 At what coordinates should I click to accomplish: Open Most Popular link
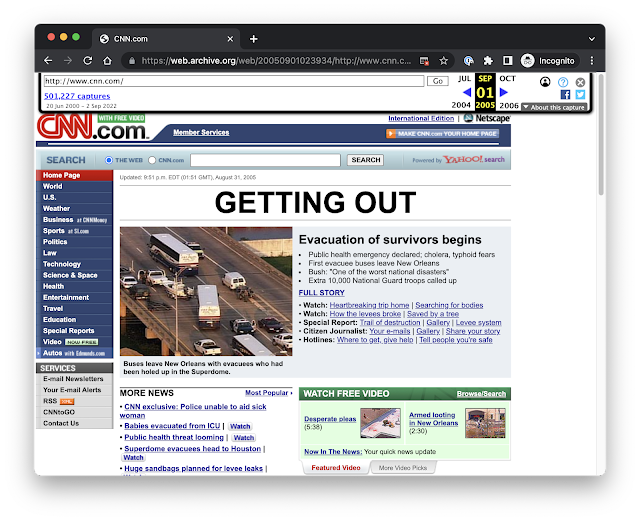(267, 393)
